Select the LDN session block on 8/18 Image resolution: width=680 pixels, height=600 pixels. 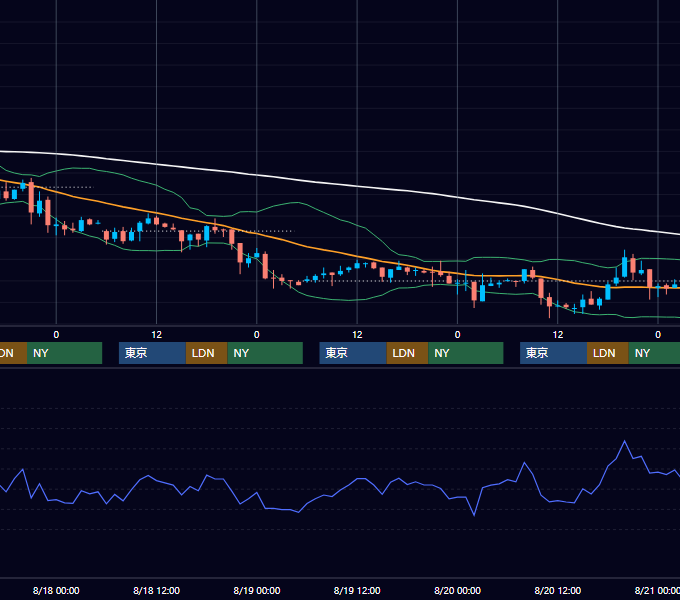[206, 353]
